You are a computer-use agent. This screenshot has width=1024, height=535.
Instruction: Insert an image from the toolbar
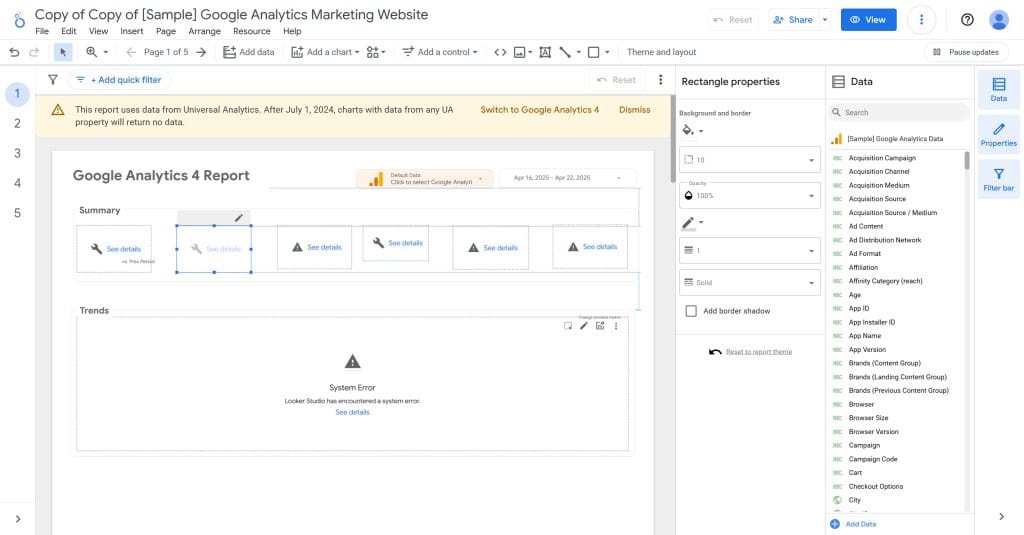(x=522, y=52)
